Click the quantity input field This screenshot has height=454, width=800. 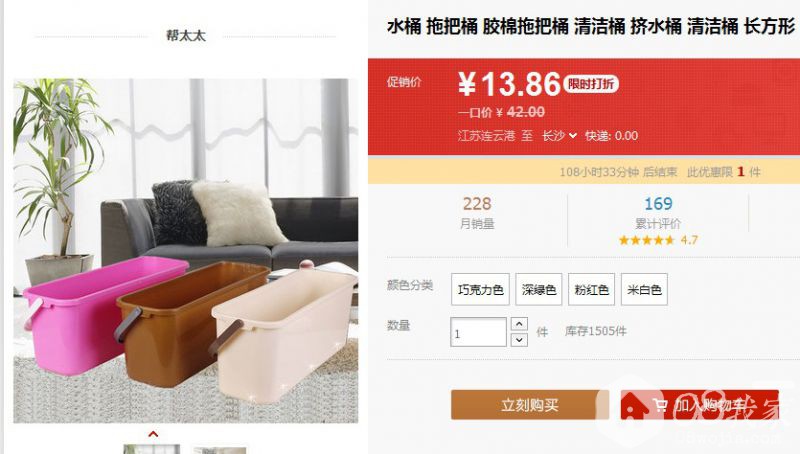[x=478, y=332]
